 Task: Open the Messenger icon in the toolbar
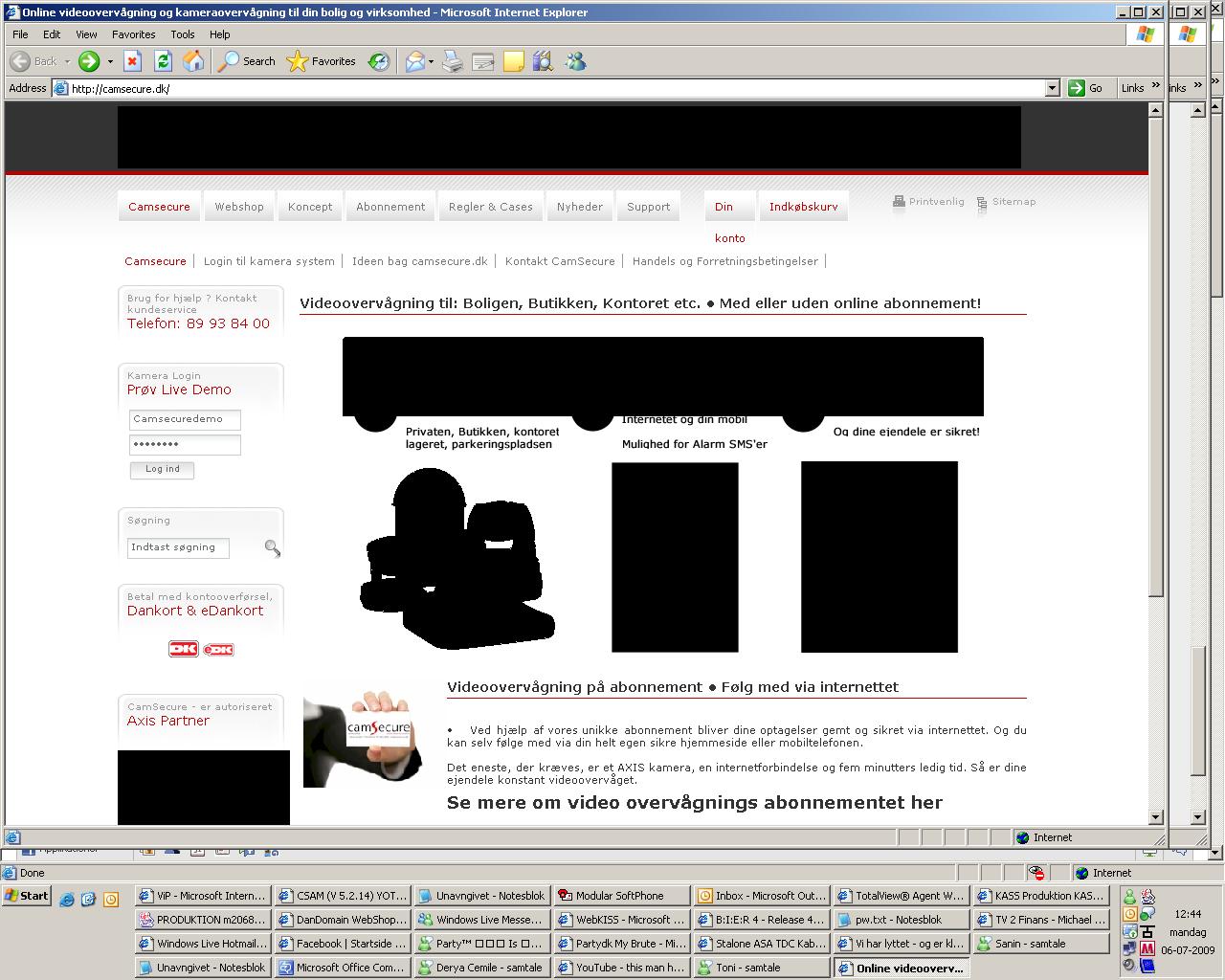(575, 61)
